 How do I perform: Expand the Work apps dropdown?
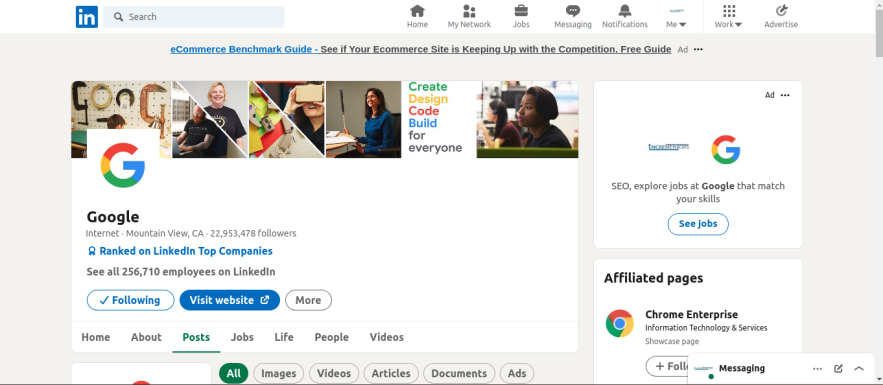[x=729, y=17]
